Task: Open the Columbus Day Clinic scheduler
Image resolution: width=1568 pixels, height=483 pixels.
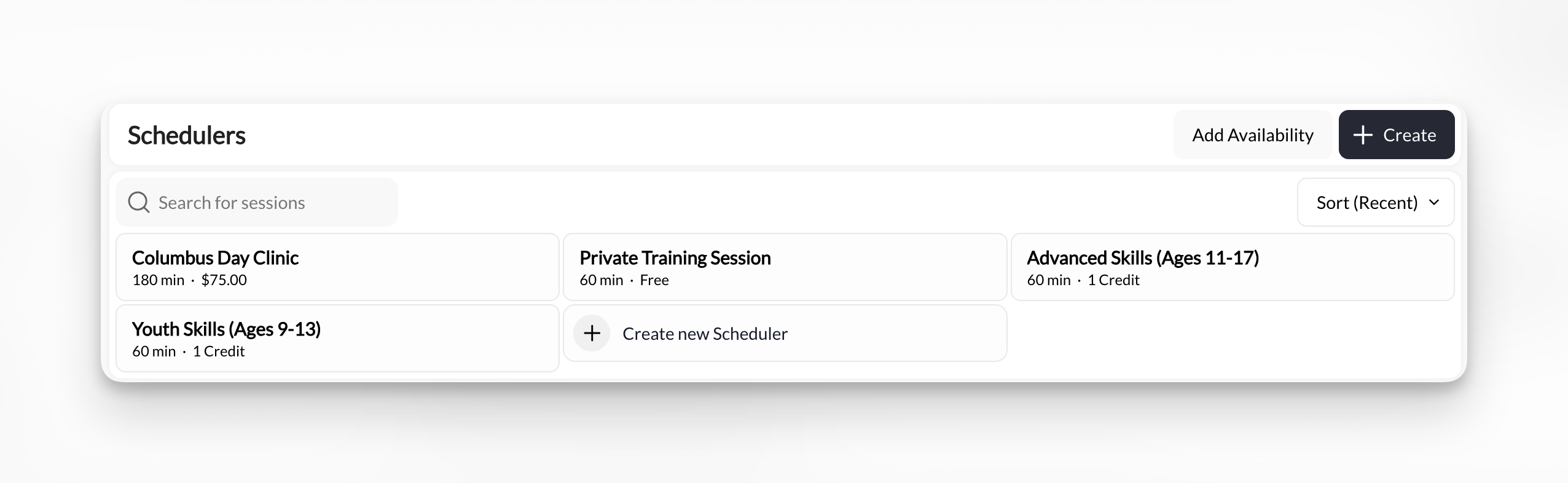Action: click(337, 267)
